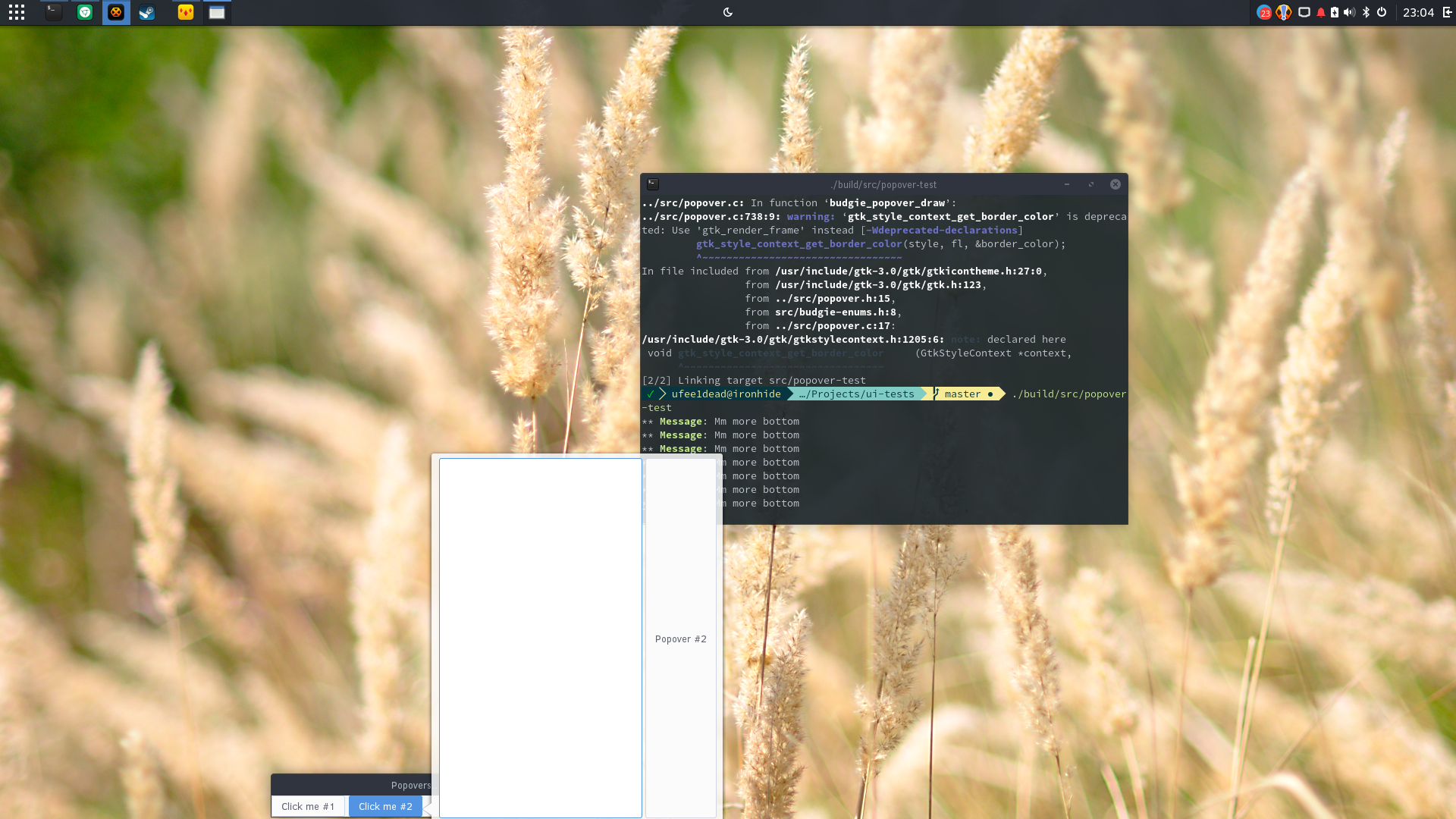Maximize the popover-test terminal window
Screen dimensions: 1456x819
click(1091, 184)
